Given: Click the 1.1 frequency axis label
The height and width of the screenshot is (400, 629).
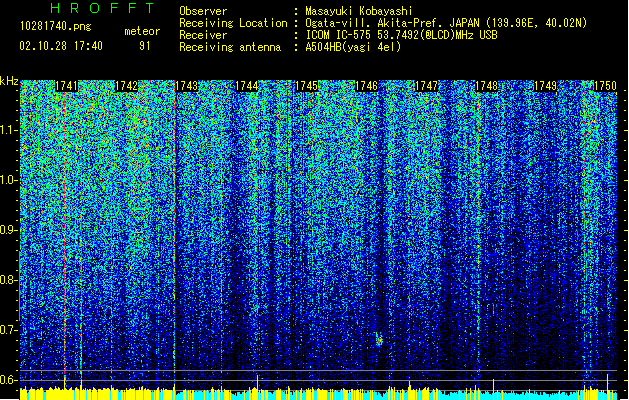Looking at the screenshot, I should pyautogui.click(x=9, y=130).
